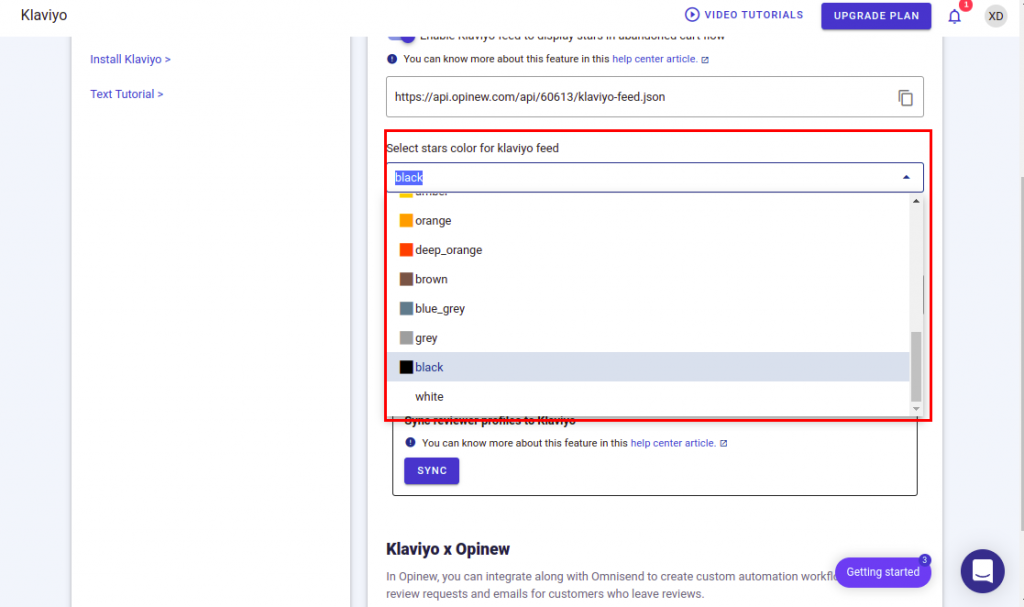Image resolution: width=1024 pixels, height=607 pixels.
Task: Click info icon beside the Klaviyo feed help text
Action: click(x=392, y=59)
